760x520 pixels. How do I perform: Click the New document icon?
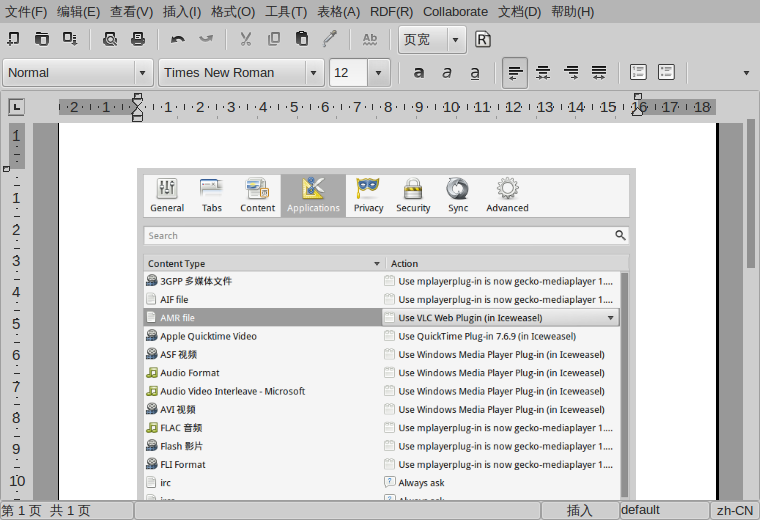pos(14,39)
